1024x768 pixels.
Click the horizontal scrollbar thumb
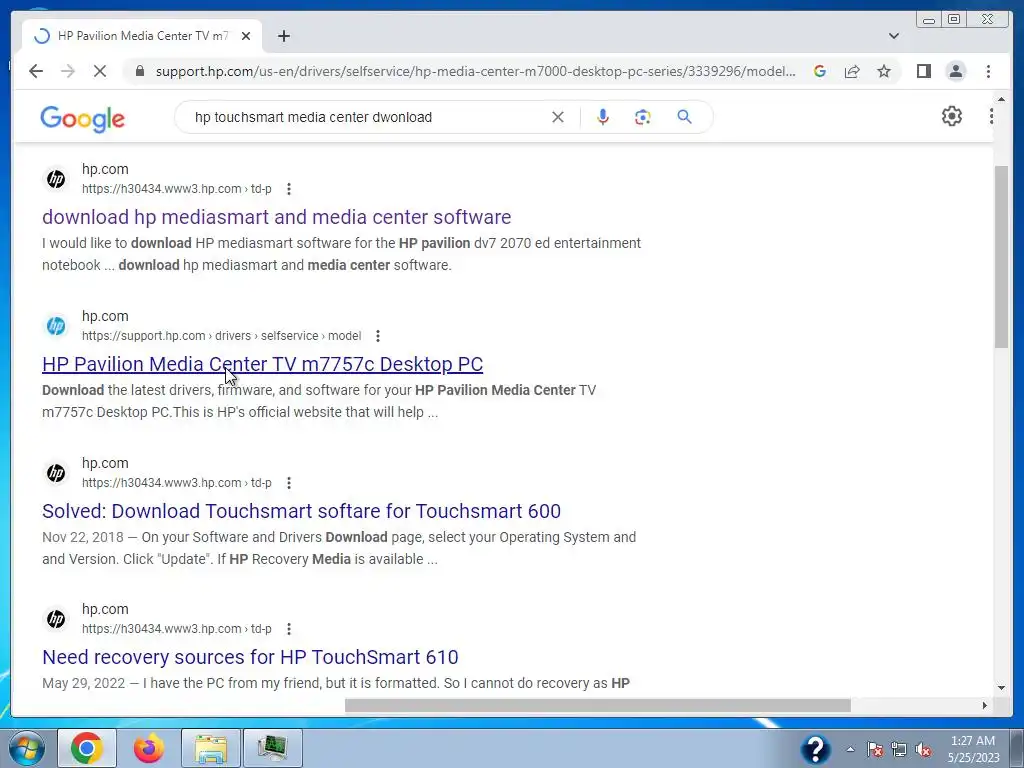coord(598,705)
